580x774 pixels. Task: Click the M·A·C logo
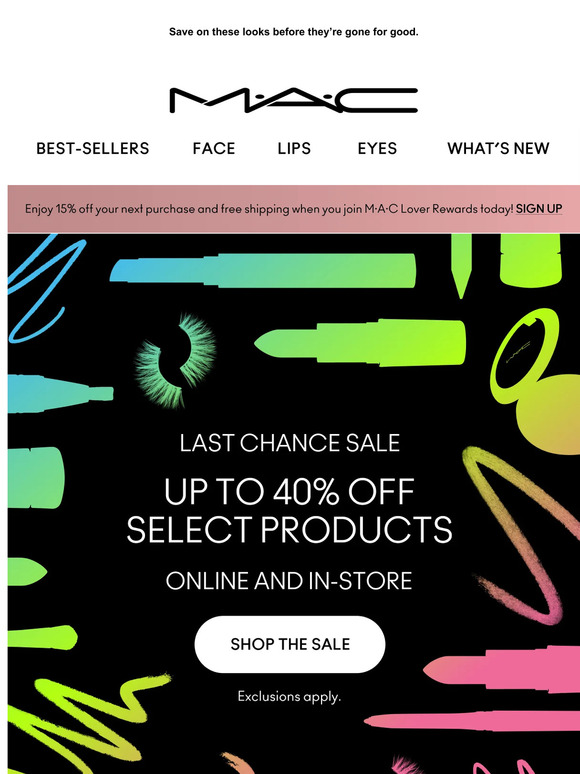293,101
